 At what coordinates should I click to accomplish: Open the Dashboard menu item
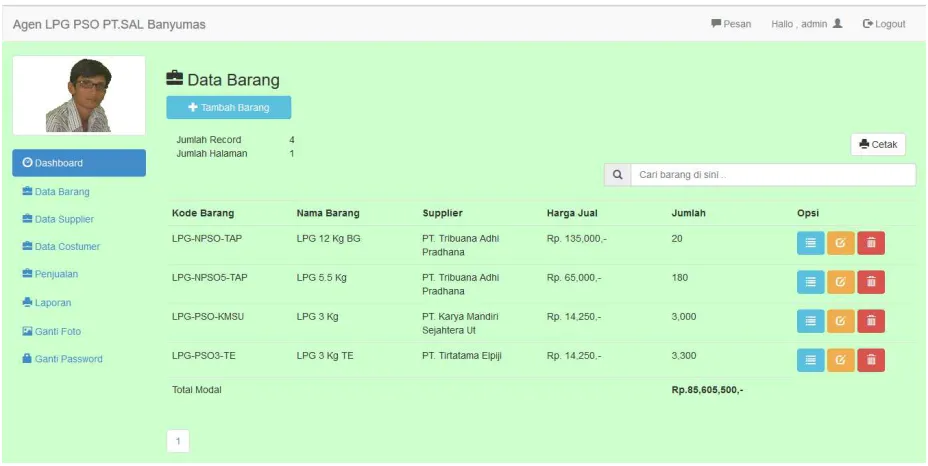tap(79, 163)
